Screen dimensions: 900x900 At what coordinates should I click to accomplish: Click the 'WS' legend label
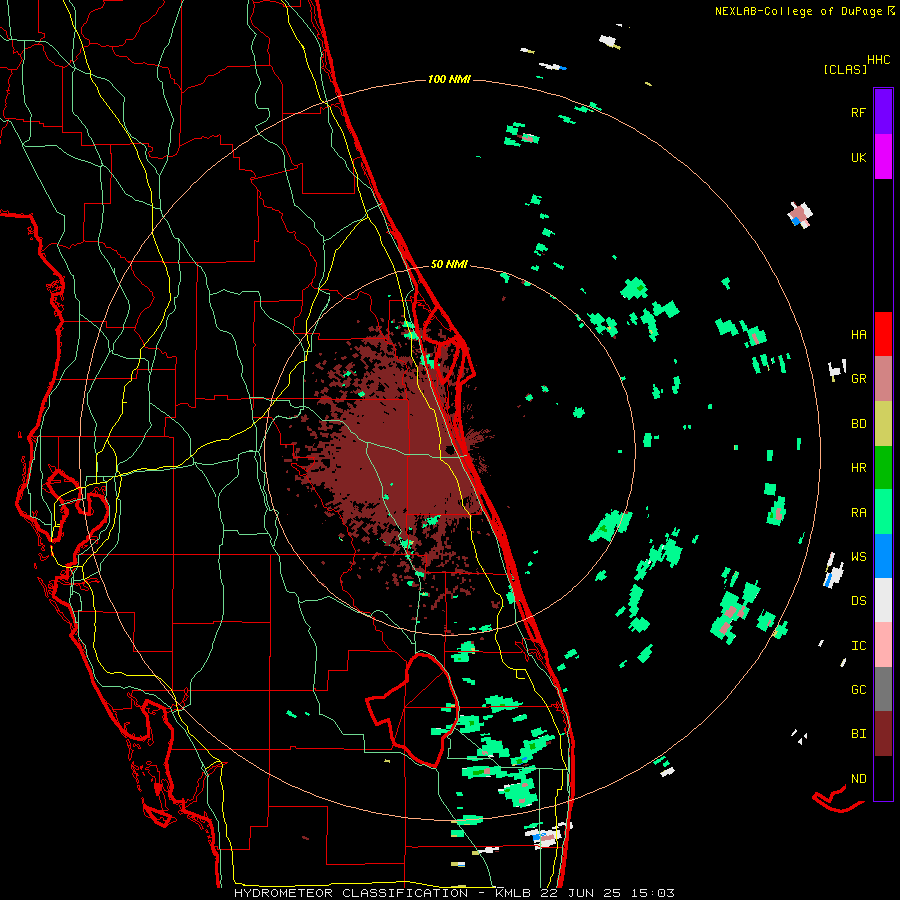click(x=859, y=557)
